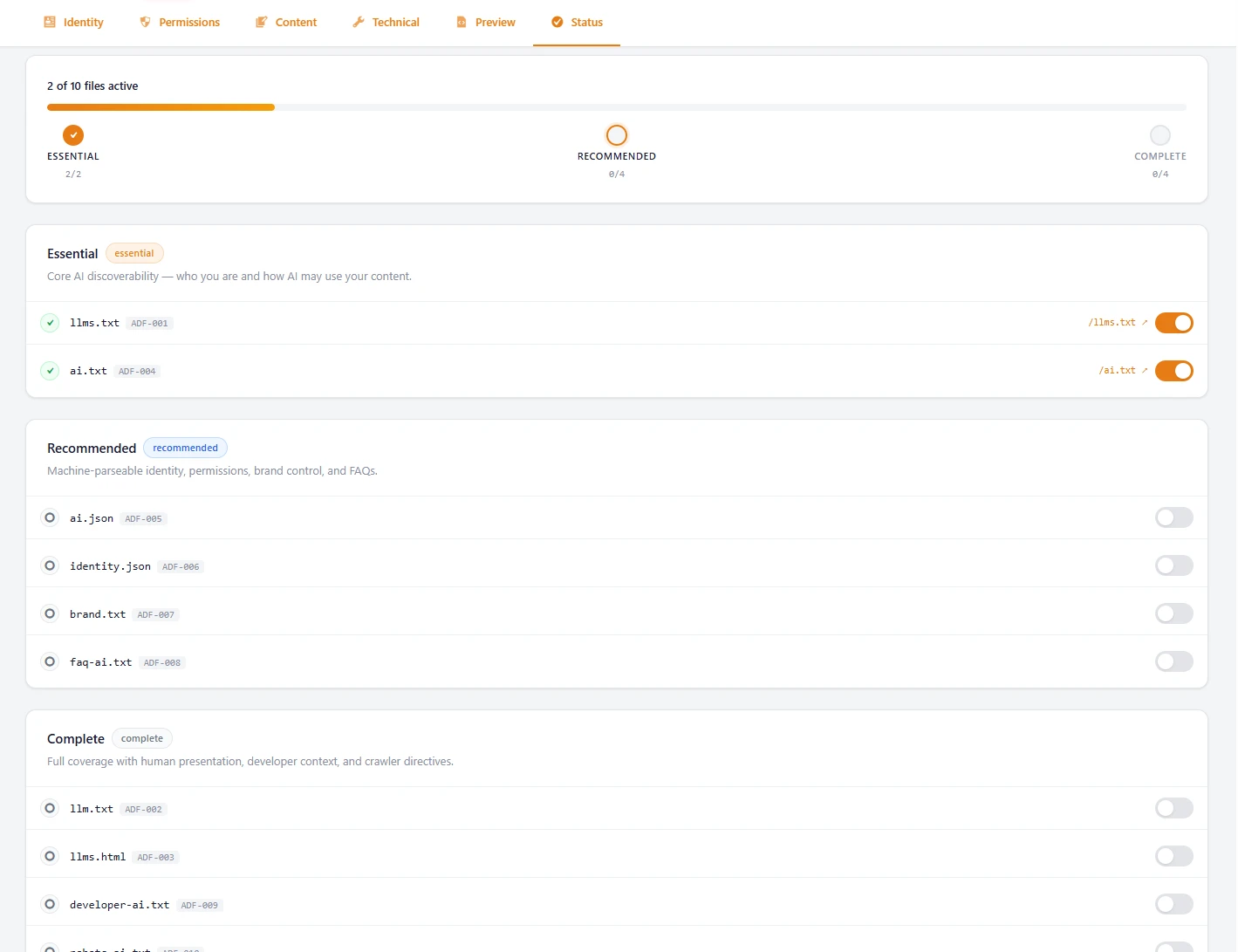Click the Essential section heading

point(72,253)
